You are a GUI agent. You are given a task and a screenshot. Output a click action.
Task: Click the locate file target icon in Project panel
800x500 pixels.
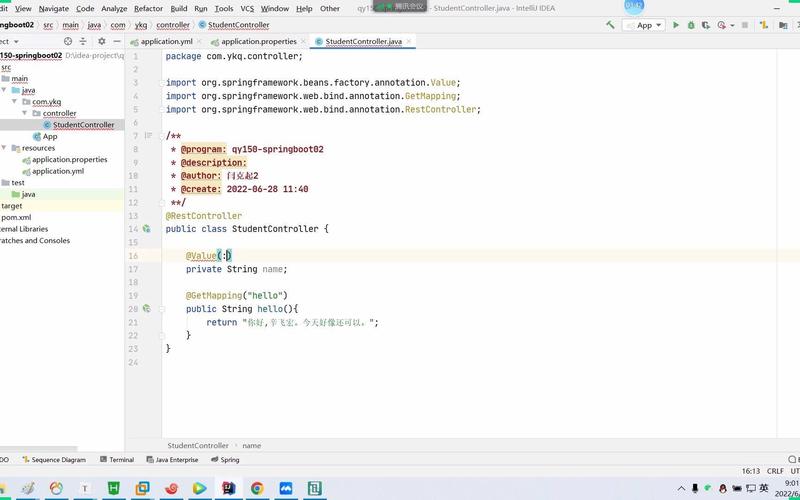(x=68, y=41)
